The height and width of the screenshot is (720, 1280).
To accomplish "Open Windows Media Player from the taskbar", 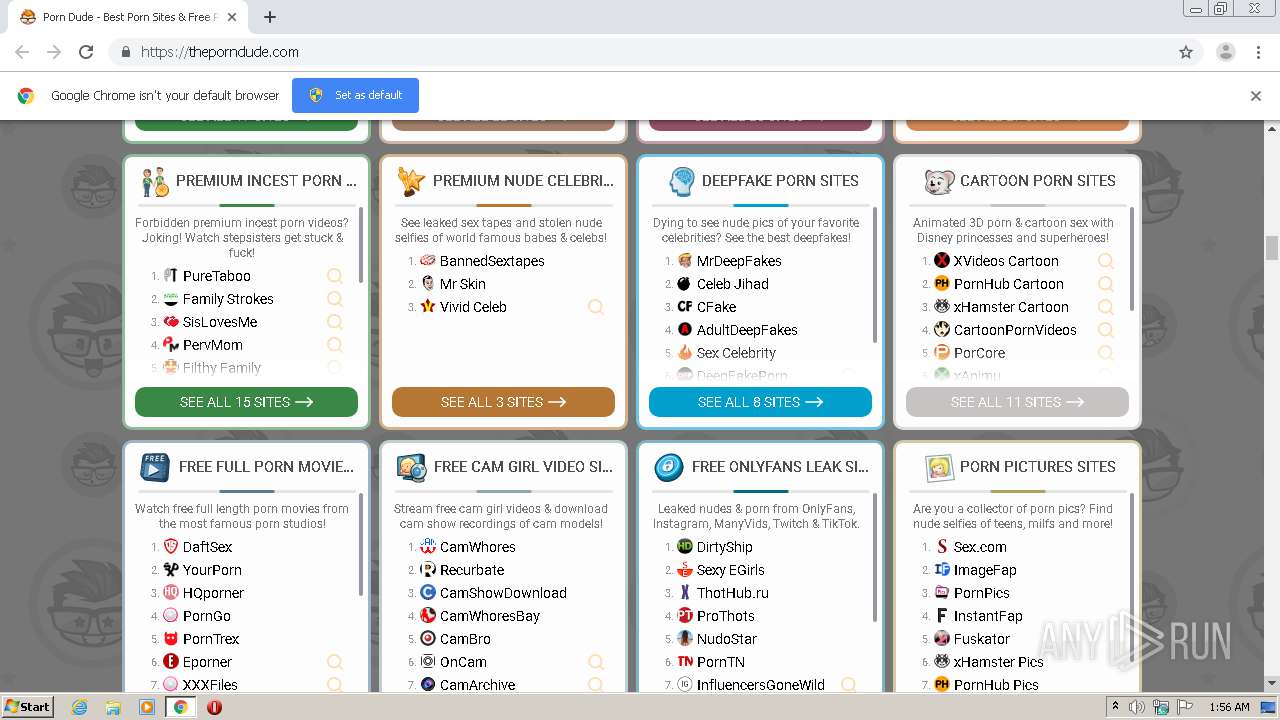I will pos(147,707).
